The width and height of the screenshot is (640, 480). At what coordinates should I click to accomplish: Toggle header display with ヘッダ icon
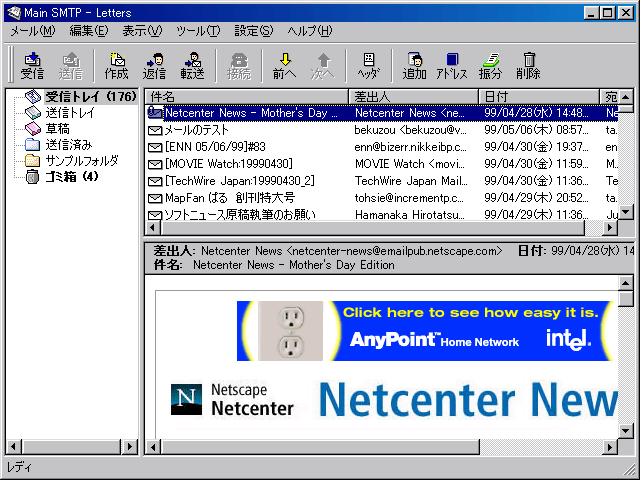(x=369, y=66)
